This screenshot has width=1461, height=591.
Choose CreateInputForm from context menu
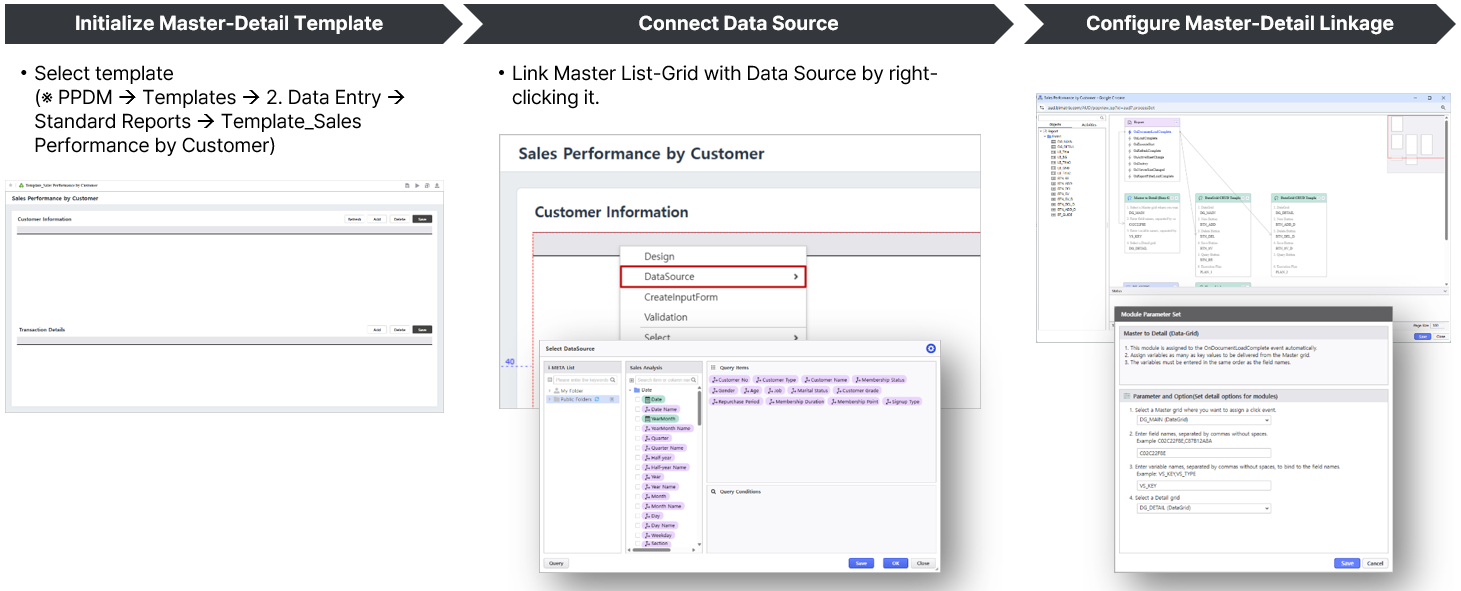click(681, 297)
